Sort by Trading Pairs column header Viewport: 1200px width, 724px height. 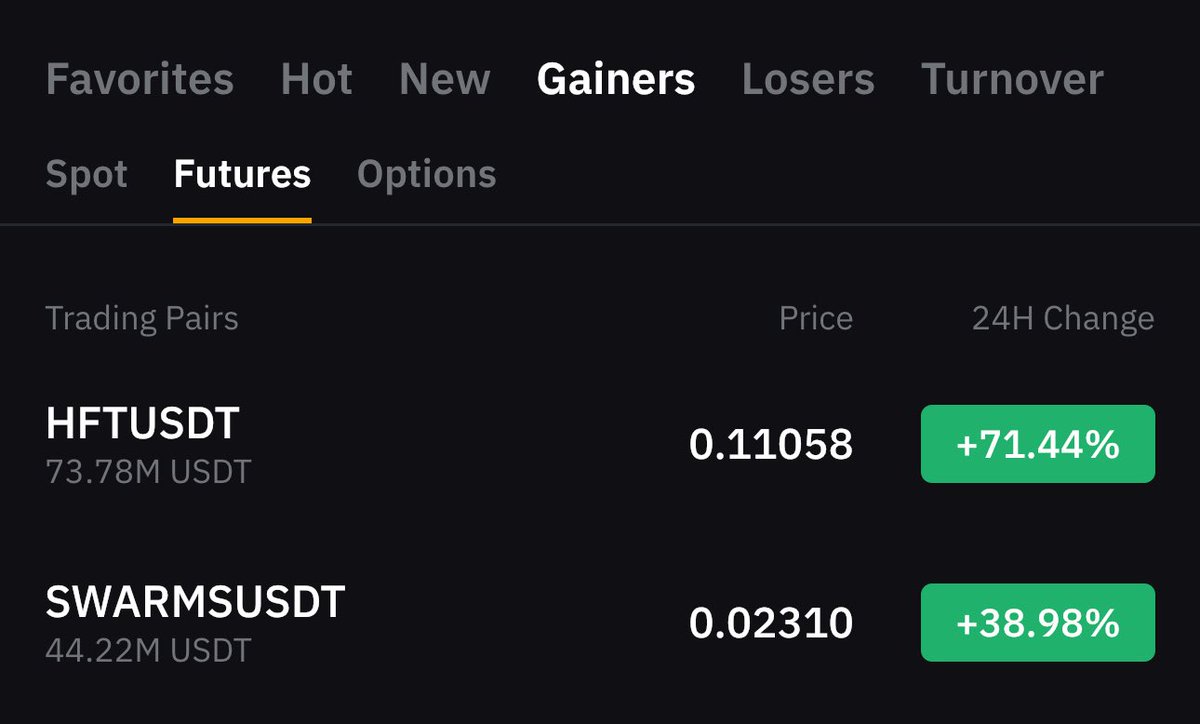(x=142, y=319)
